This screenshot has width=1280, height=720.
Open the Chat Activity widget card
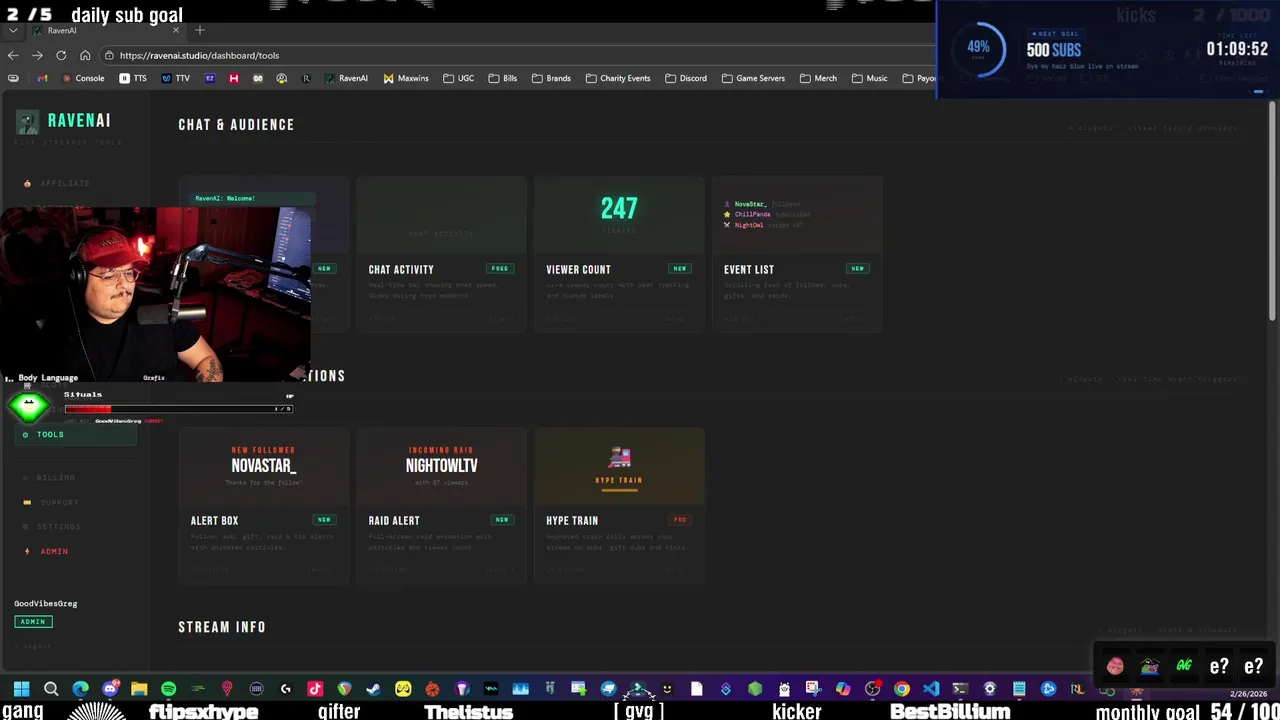pyautogui.click(x=441, y=253)
